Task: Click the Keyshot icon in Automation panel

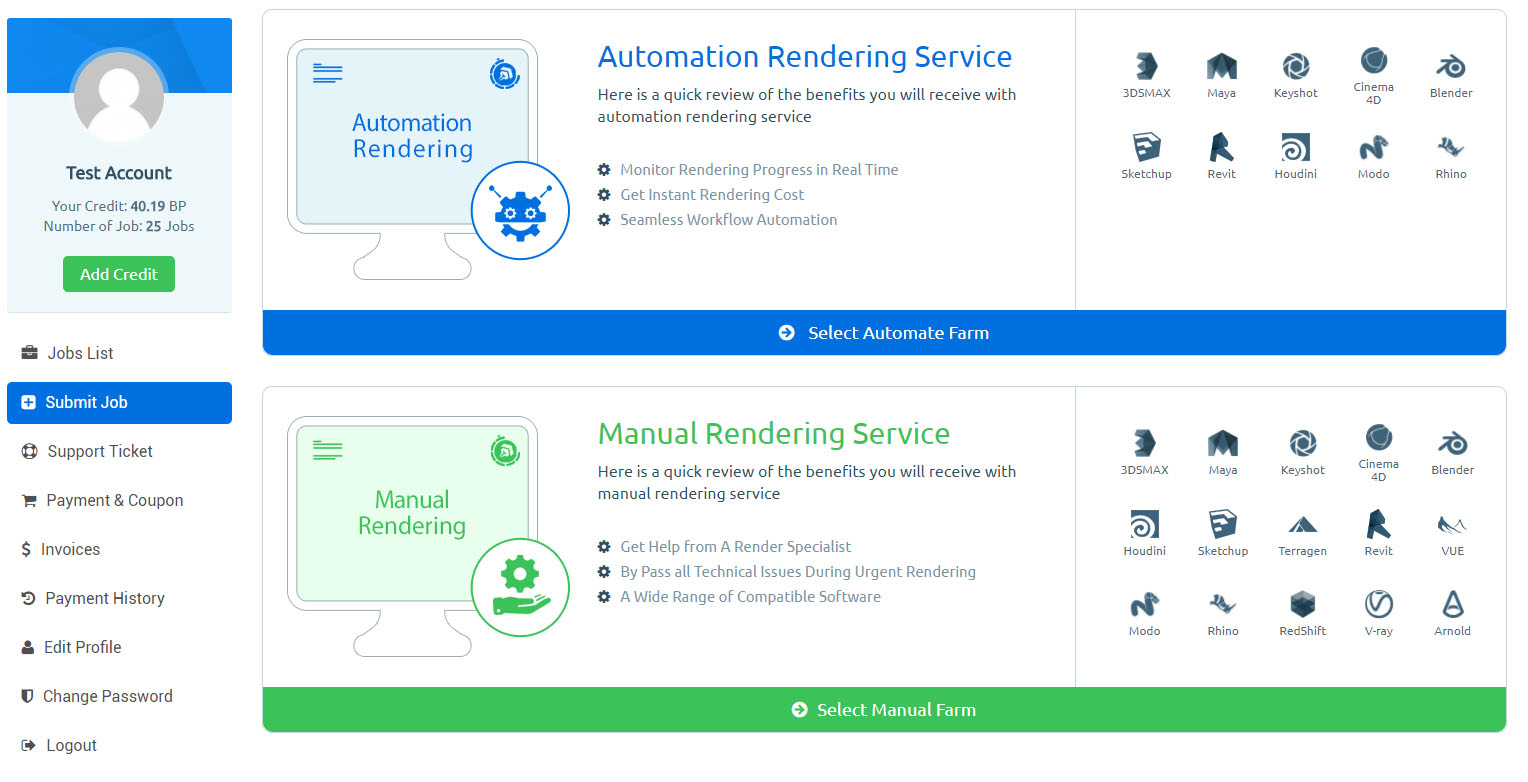Action: coord(1295,67)
